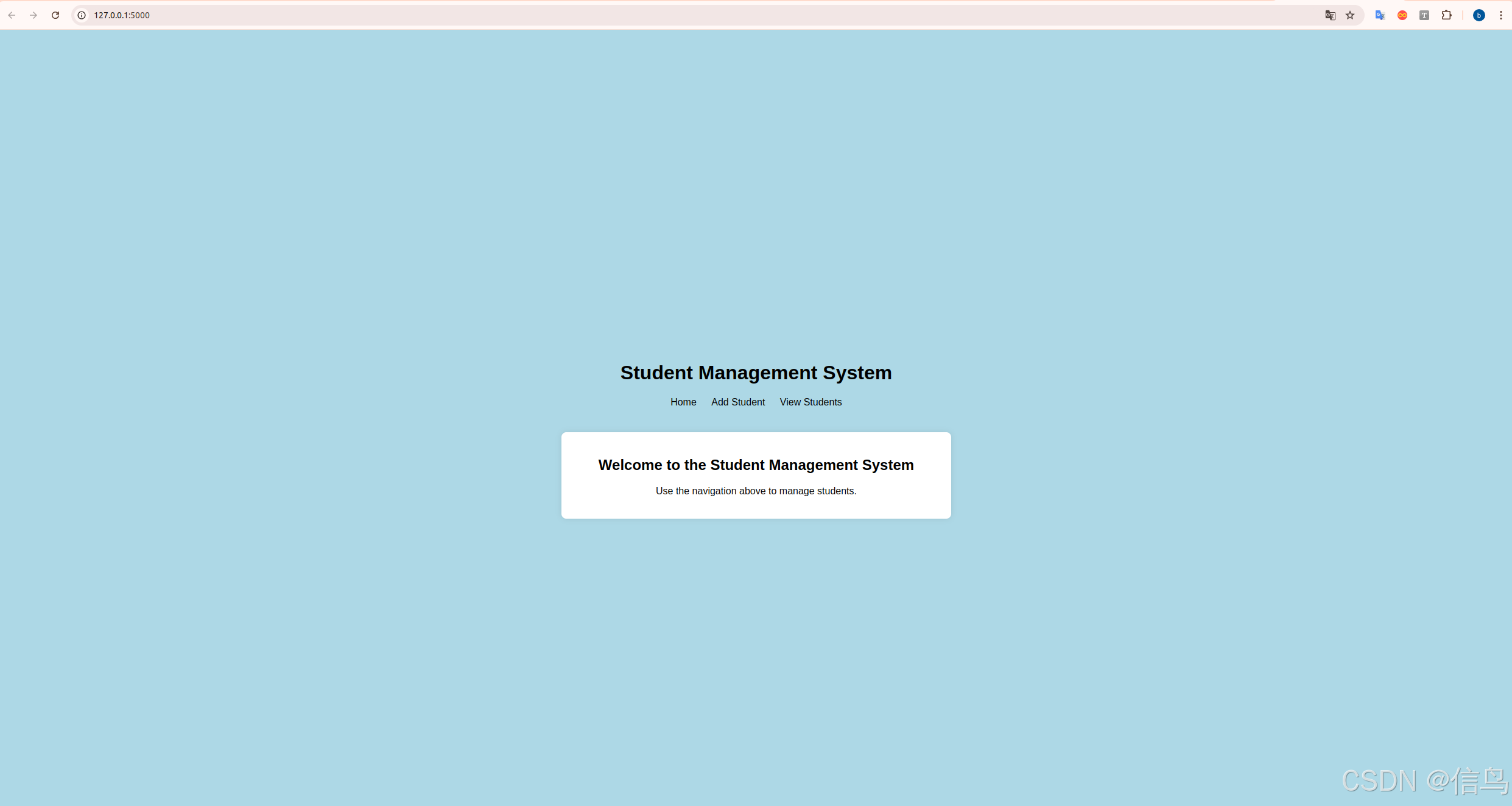Open the site information icon
The width and height of the screenshot is (1512, 806).
click(x=82, y=15)
